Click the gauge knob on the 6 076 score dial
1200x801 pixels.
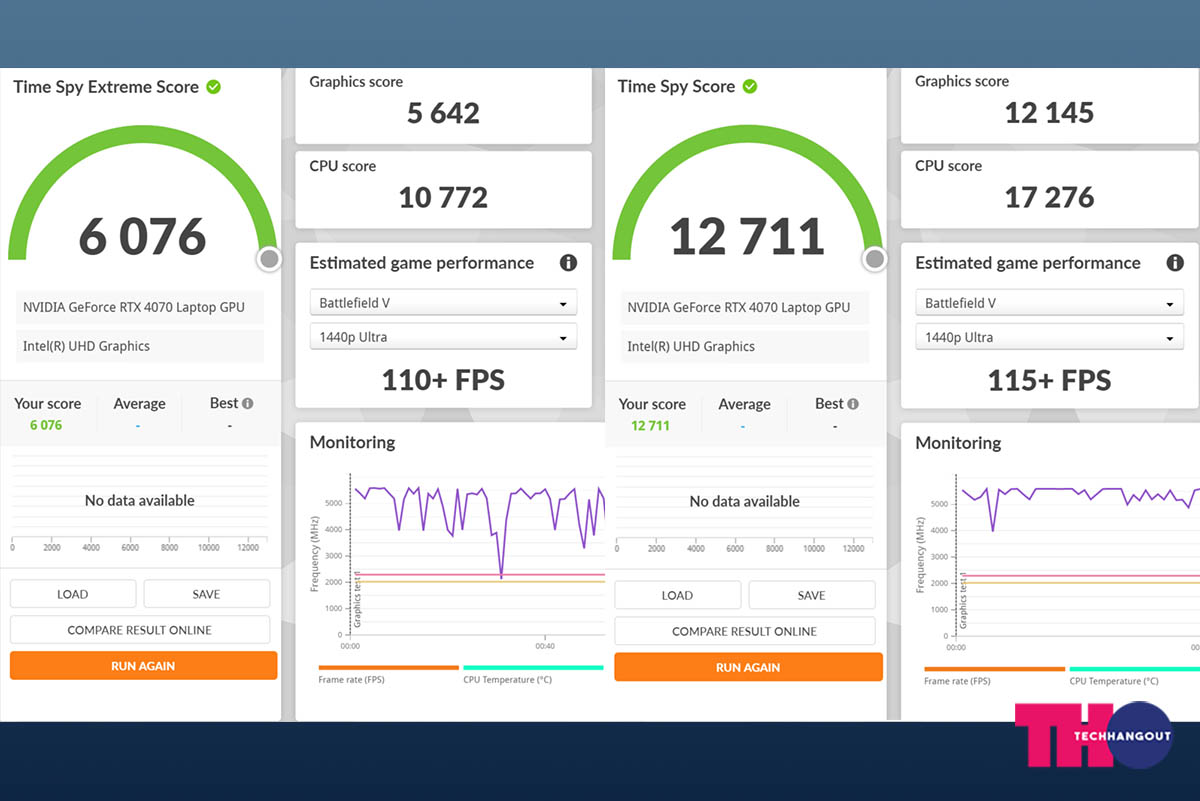pos(269,260)
